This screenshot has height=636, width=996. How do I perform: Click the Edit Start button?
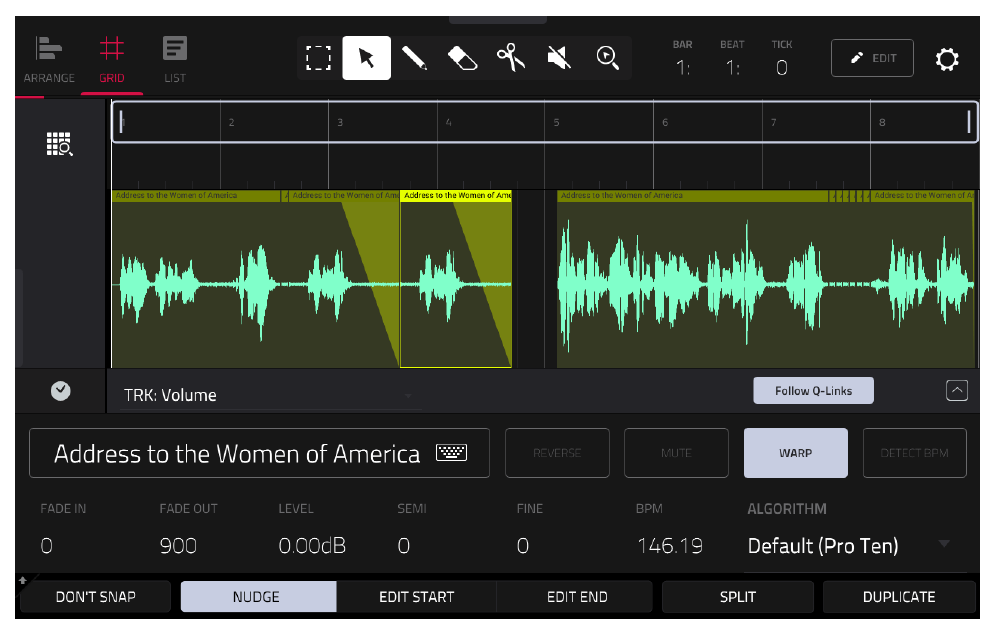click(417, 597)
